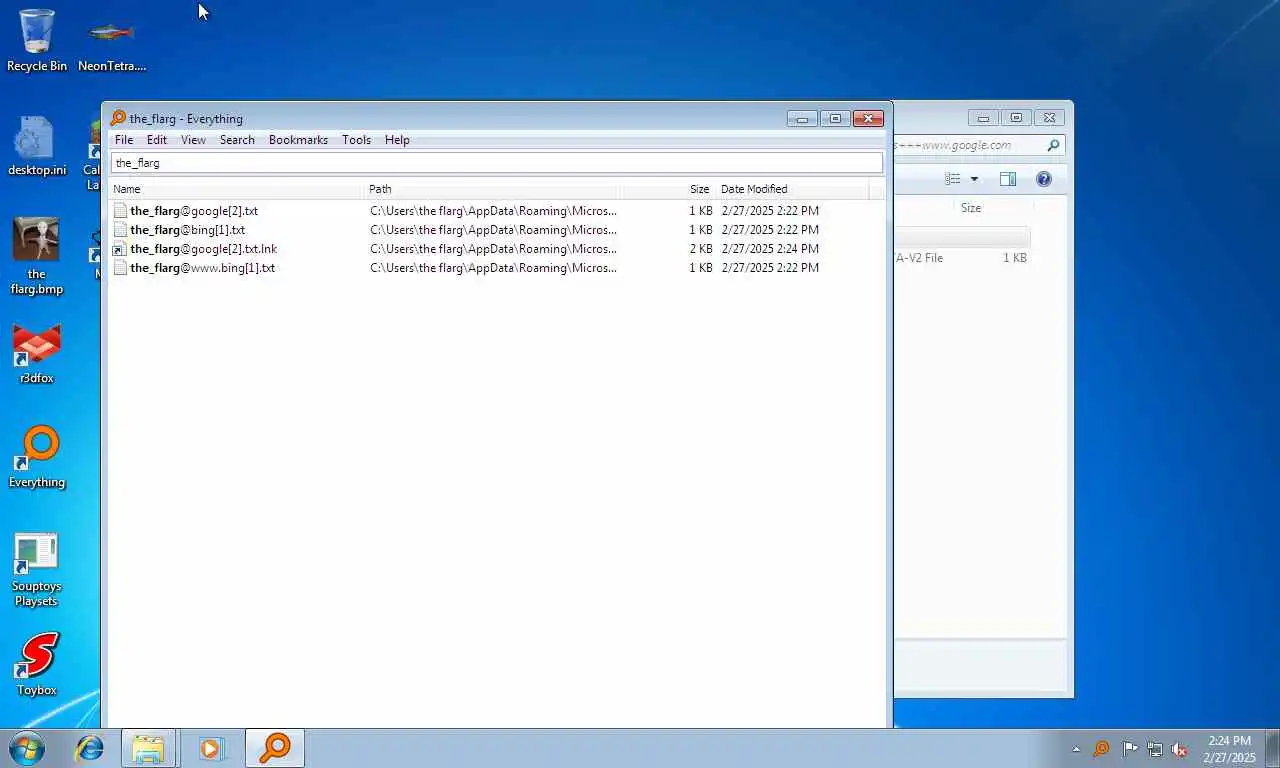The image size is (1280, 768).
Task: Toggle the preview pane in Explorer window
Action: click(x=1008, y=179)
